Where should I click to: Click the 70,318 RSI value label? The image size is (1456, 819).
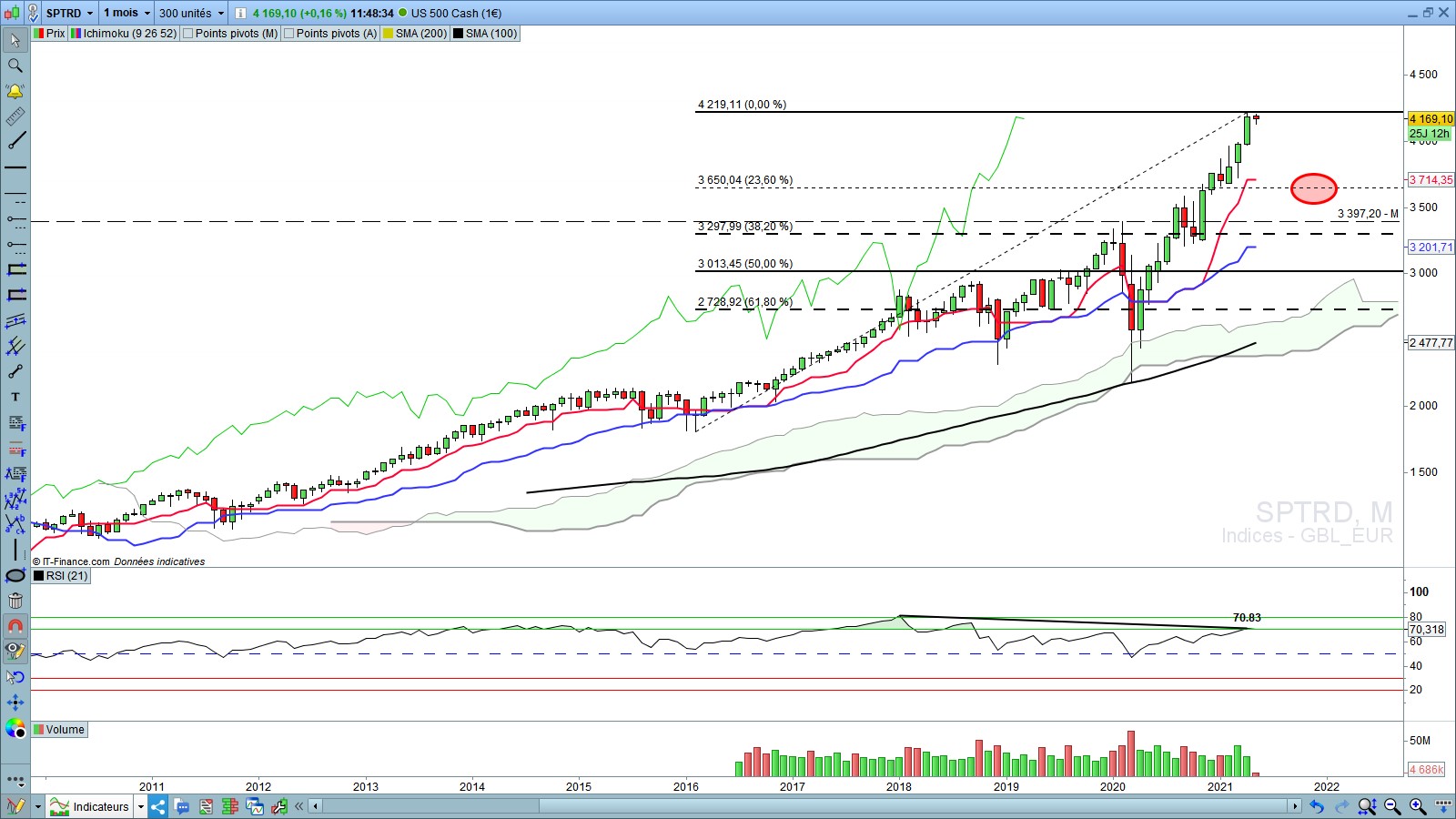(x=1426, y=630)
